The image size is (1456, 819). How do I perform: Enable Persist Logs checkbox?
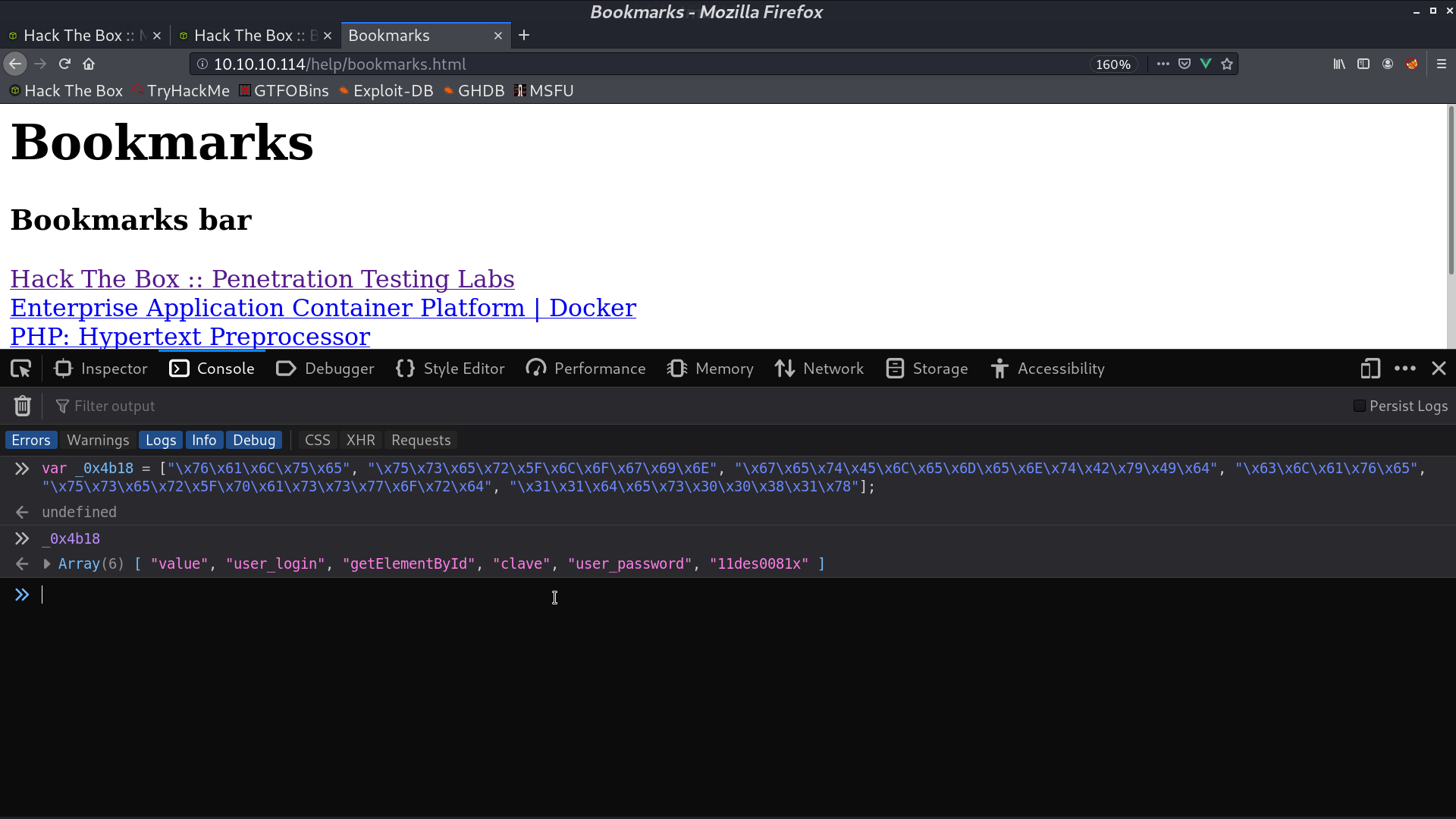1360,406
